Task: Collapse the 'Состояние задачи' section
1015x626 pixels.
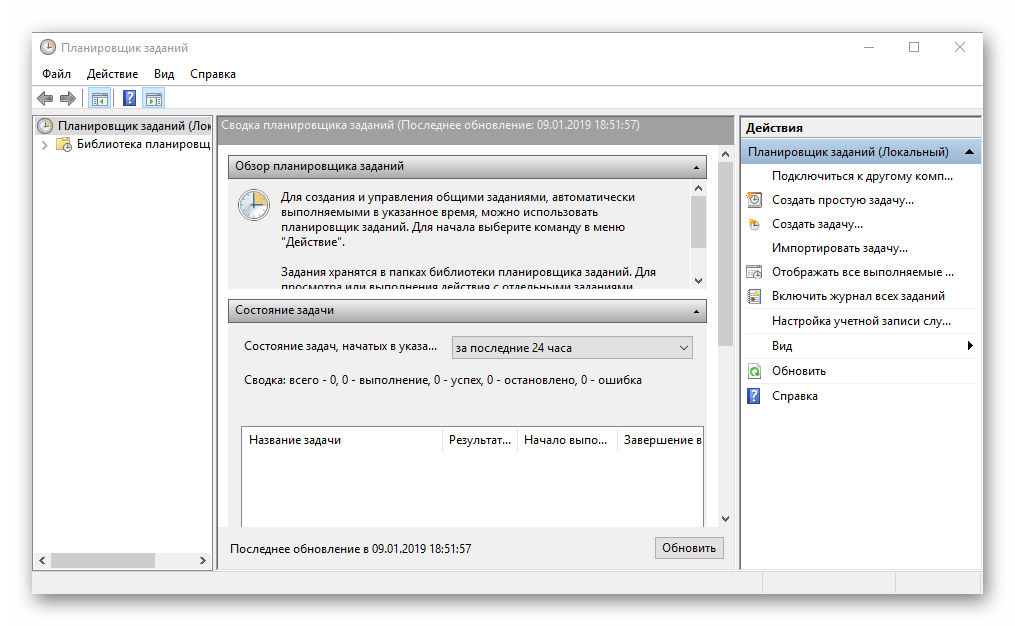Action: click(x=697, y=311)
